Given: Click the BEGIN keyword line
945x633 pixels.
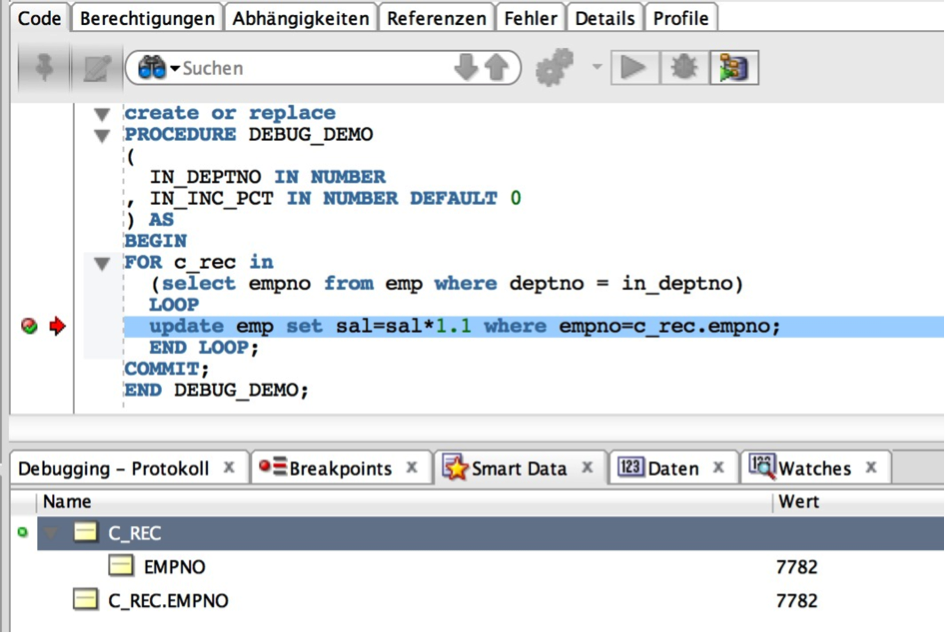Looking at the screenshot, I should pos(155,241).
